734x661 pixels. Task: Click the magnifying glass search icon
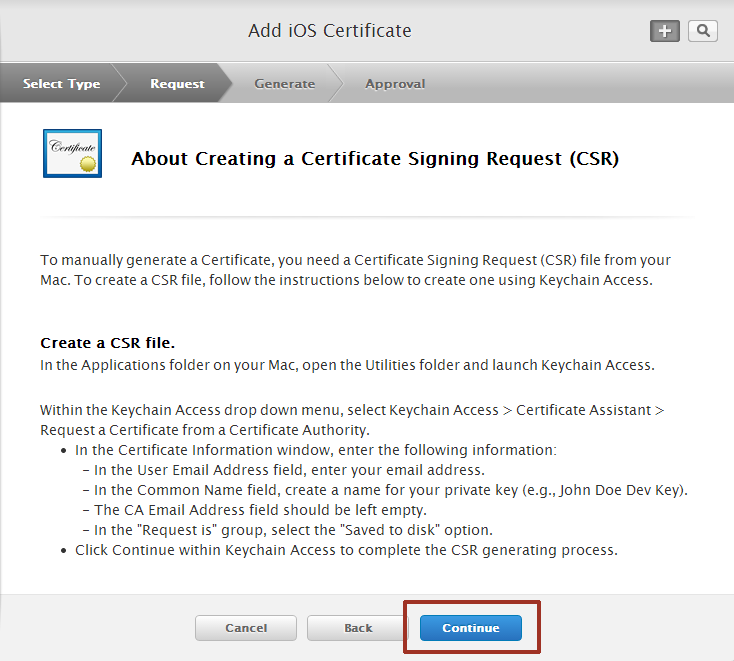pyautogui.click(x=703, y=31)
